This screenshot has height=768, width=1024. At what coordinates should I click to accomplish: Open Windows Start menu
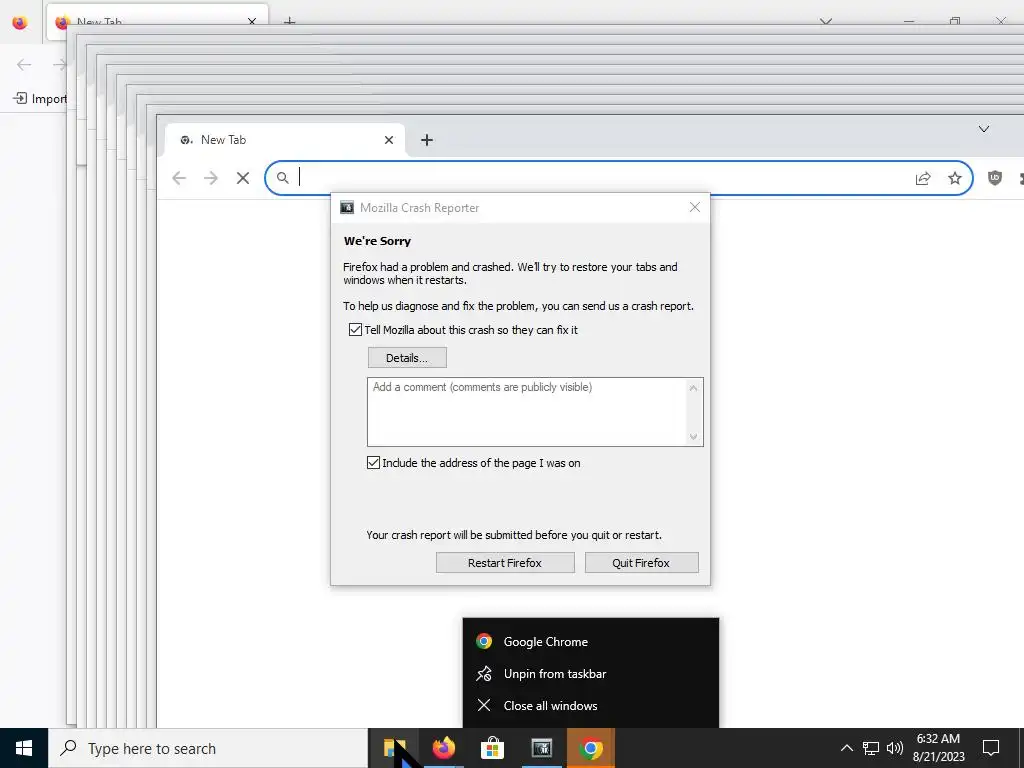click(24, 748)
